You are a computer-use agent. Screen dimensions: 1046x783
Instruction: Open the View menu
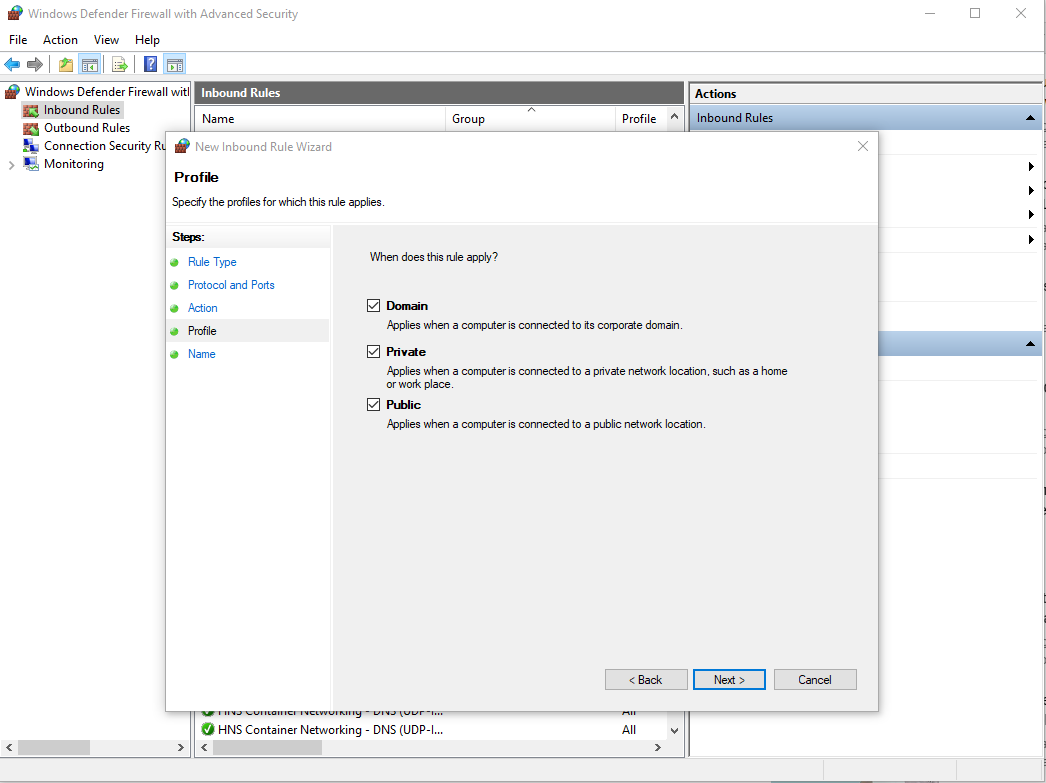(106, 40)
